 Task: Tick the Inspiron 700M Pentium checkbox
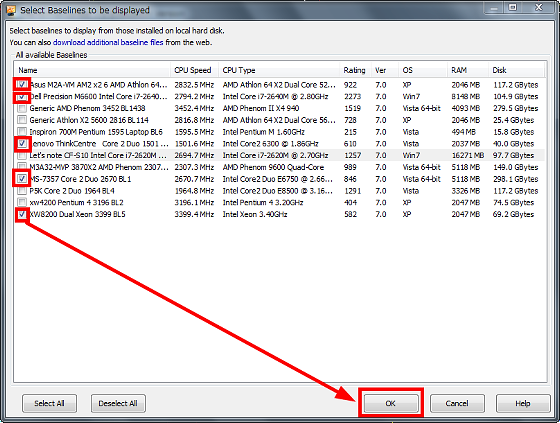[x=22, y=132]
